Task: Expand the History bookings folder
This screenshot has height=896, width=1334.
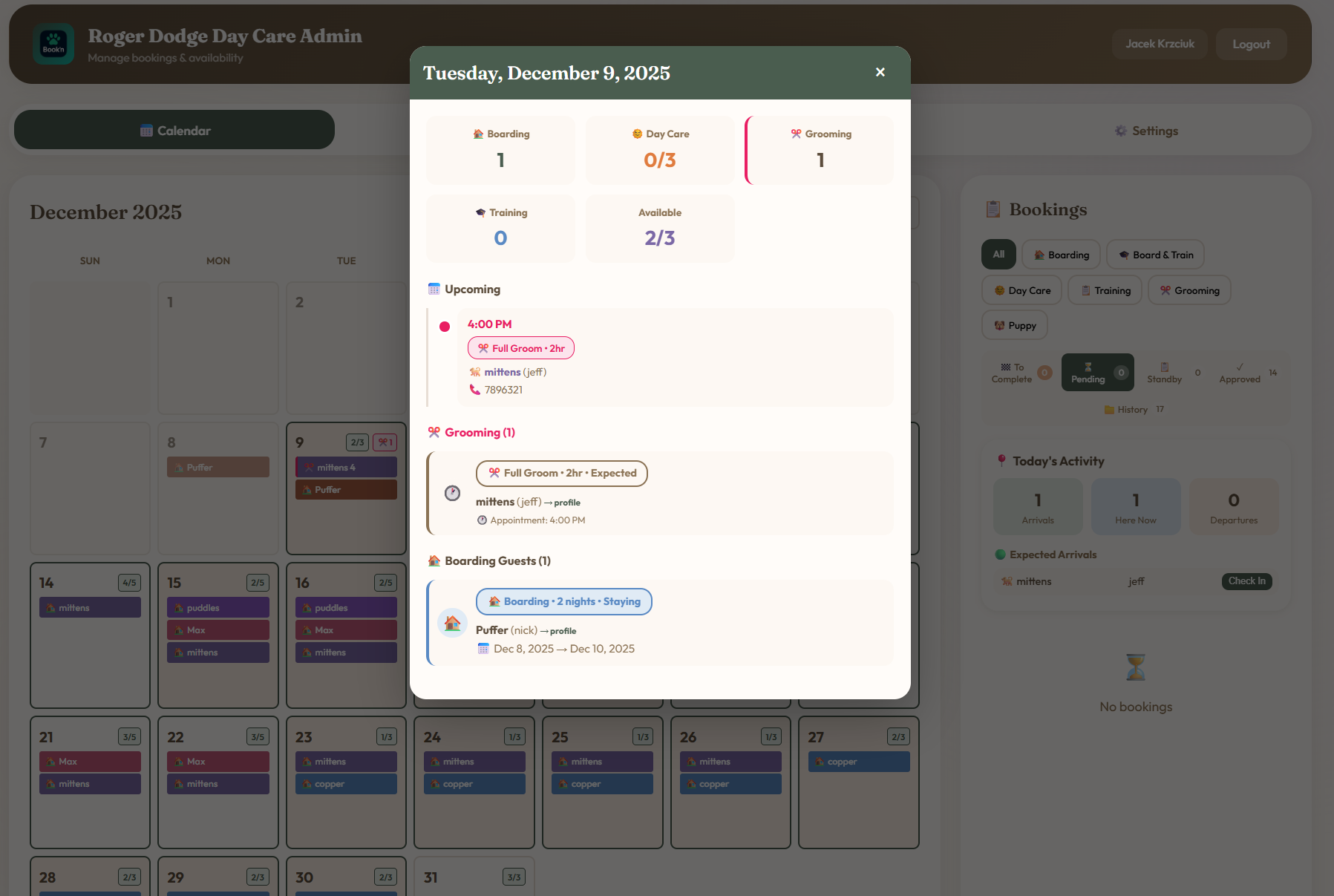Action: coord(1133,410)
